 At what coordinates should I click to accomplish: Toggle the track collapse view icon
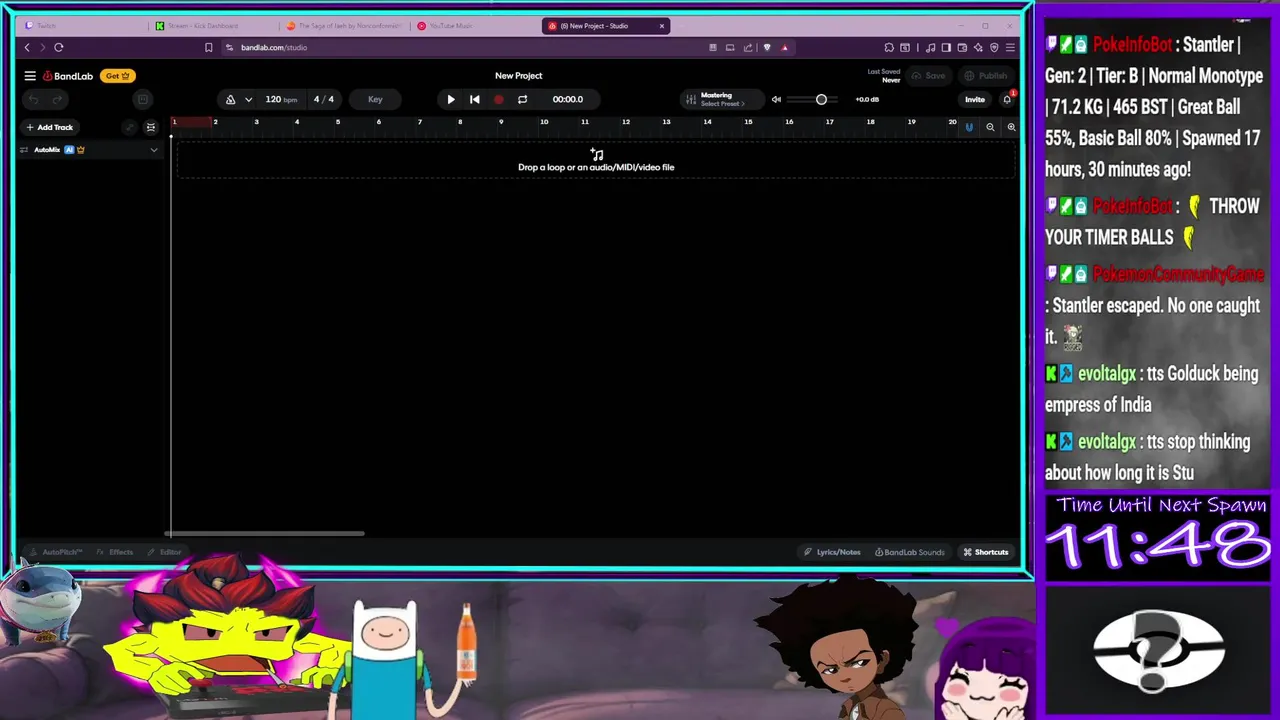151,127
